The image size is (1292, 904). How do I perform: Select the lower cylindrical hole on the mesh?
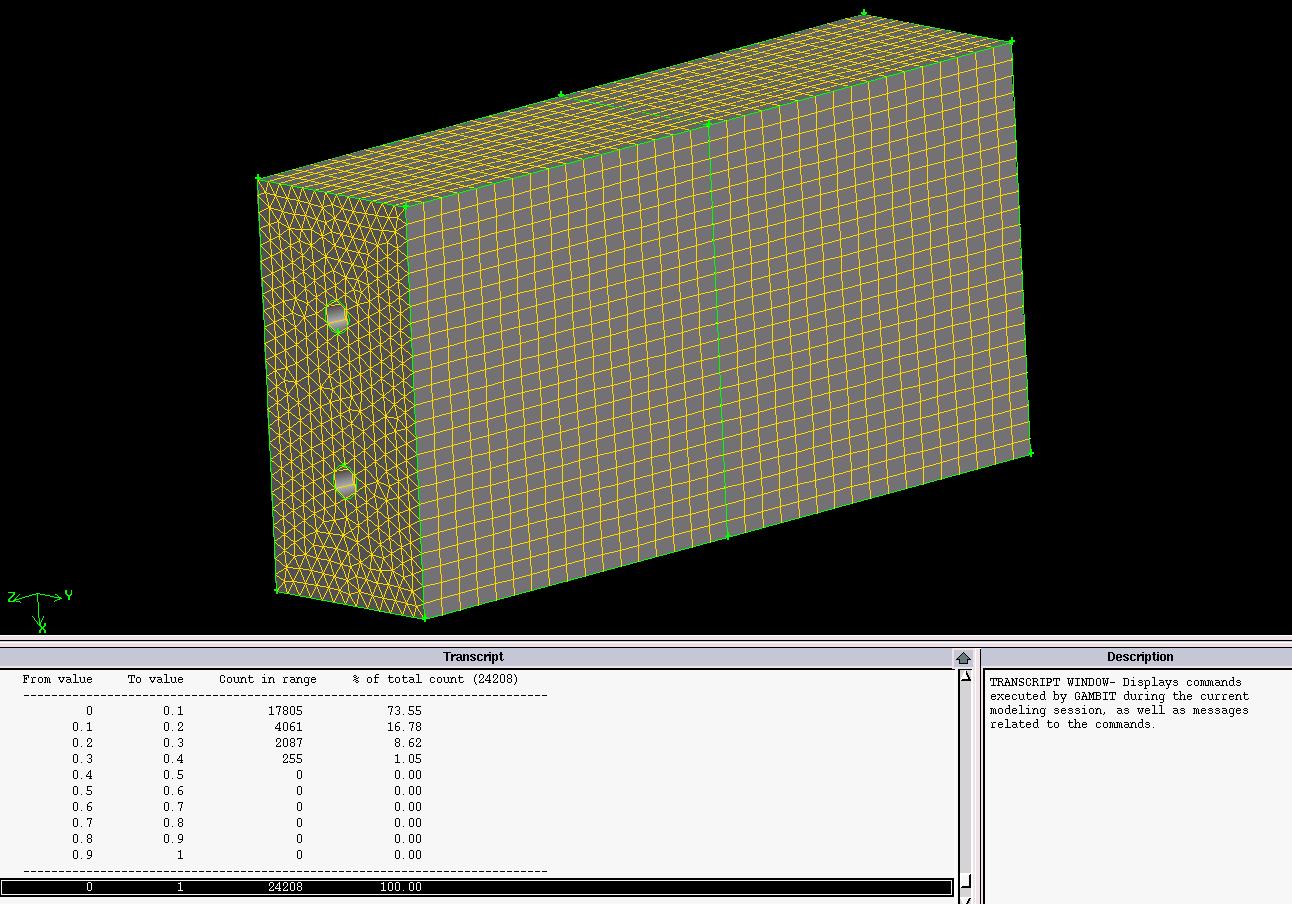coord(344,482)
